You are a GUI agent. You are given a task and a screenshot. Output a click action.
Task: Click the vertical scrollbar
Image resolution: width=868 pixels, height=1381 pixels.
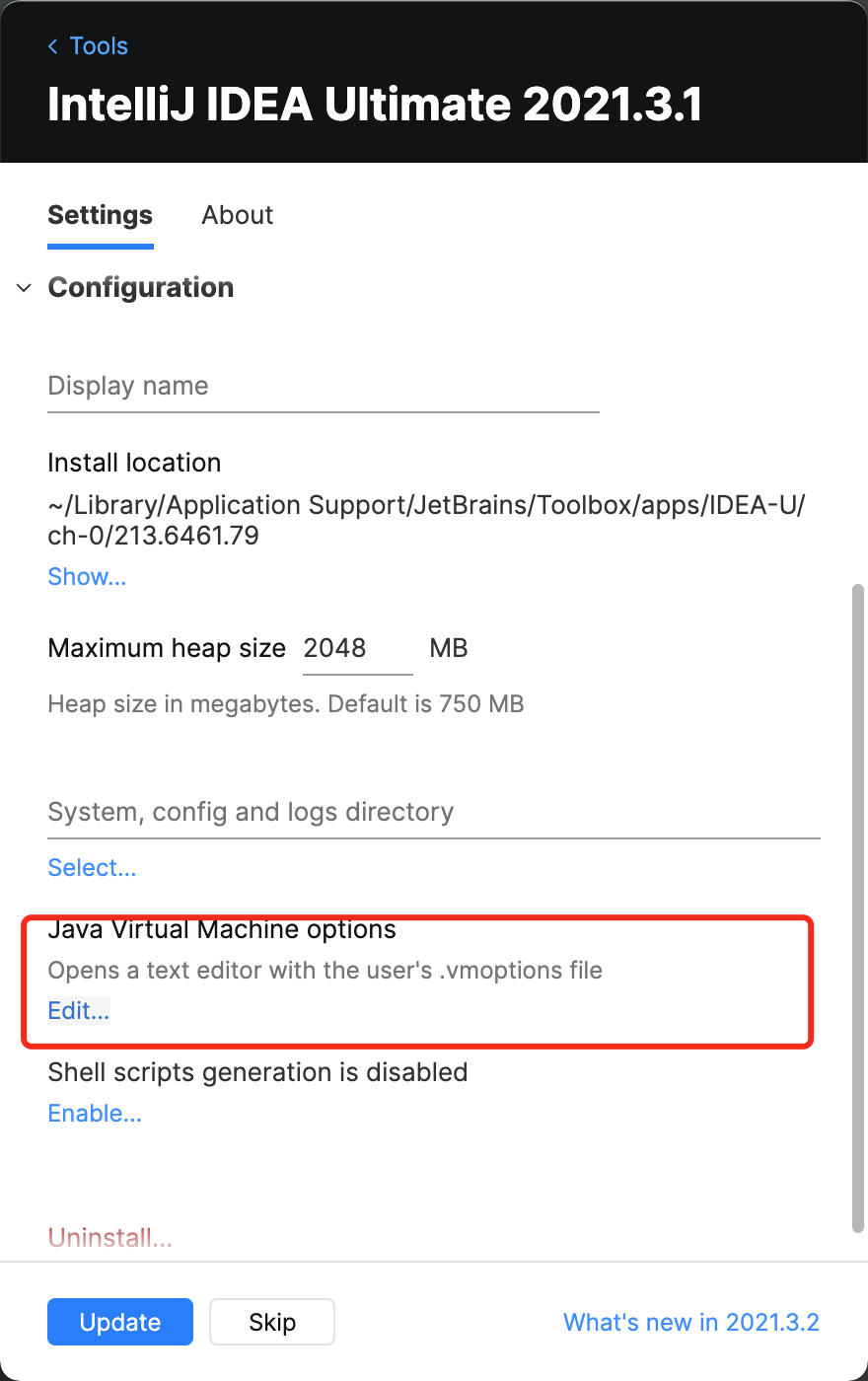pos(859,908)
